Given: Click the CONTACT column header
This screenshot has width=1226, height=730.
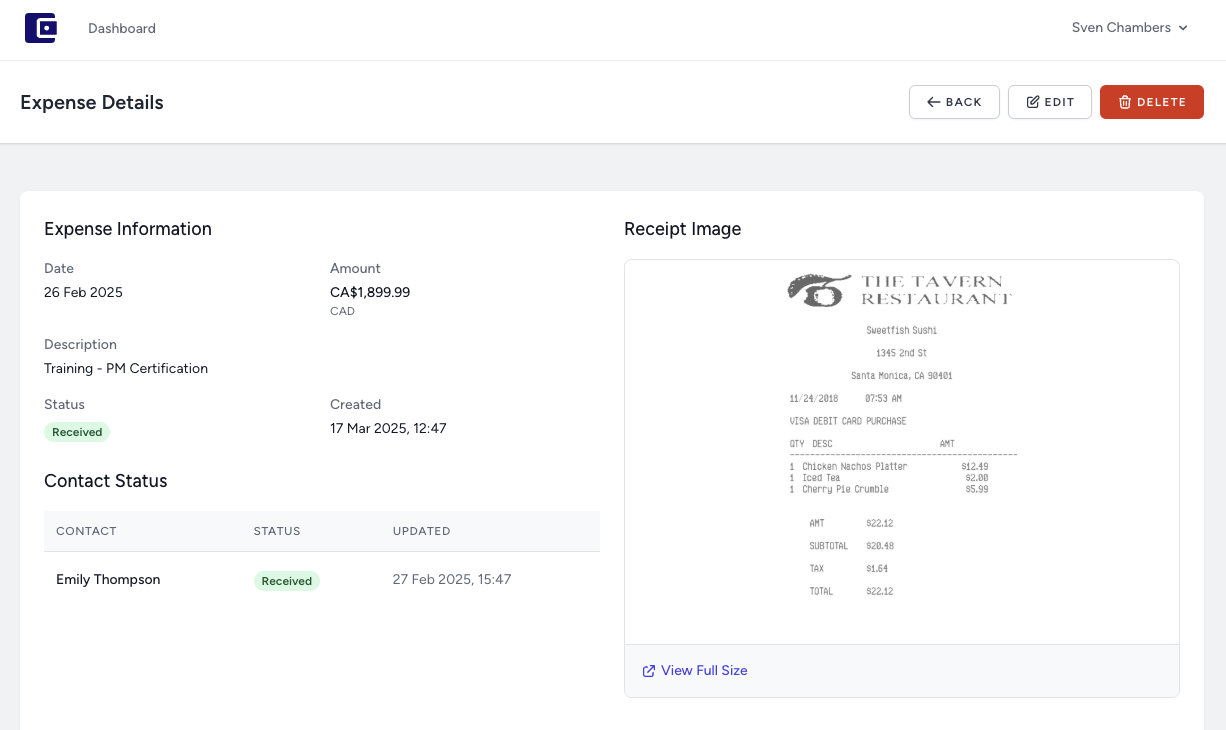Looking at the screenshot, I should coord(86,531).
